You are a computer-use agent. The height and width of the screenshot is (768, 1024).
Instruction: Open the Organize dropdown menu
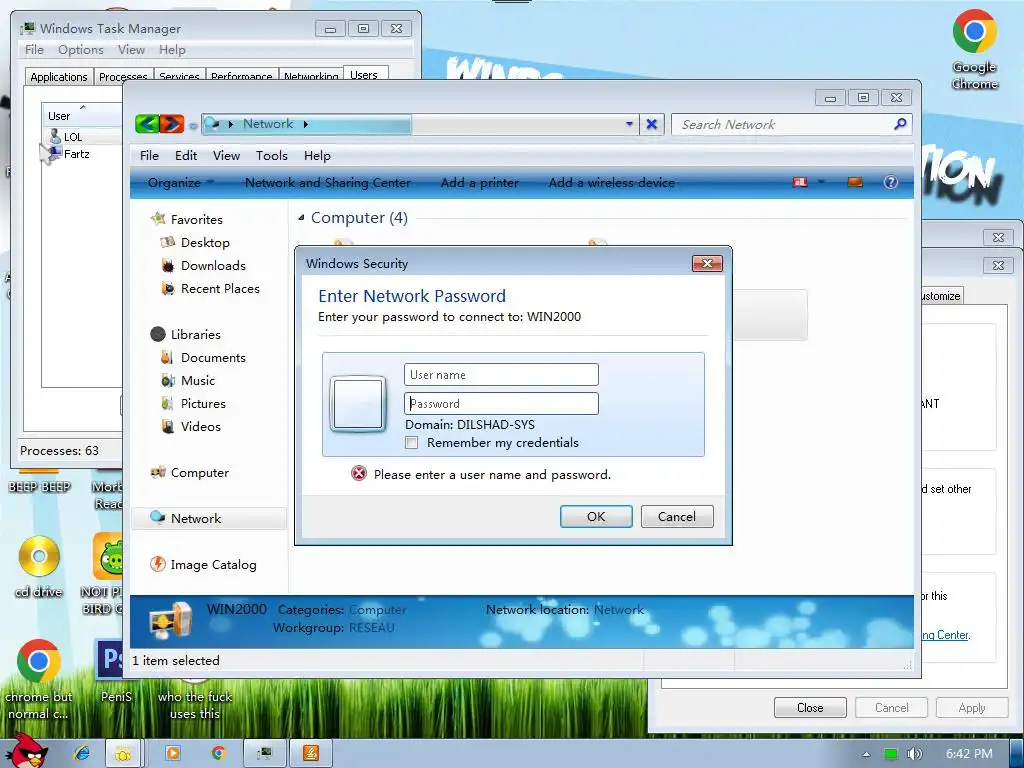pyautogui.click(x=180, y=182)
